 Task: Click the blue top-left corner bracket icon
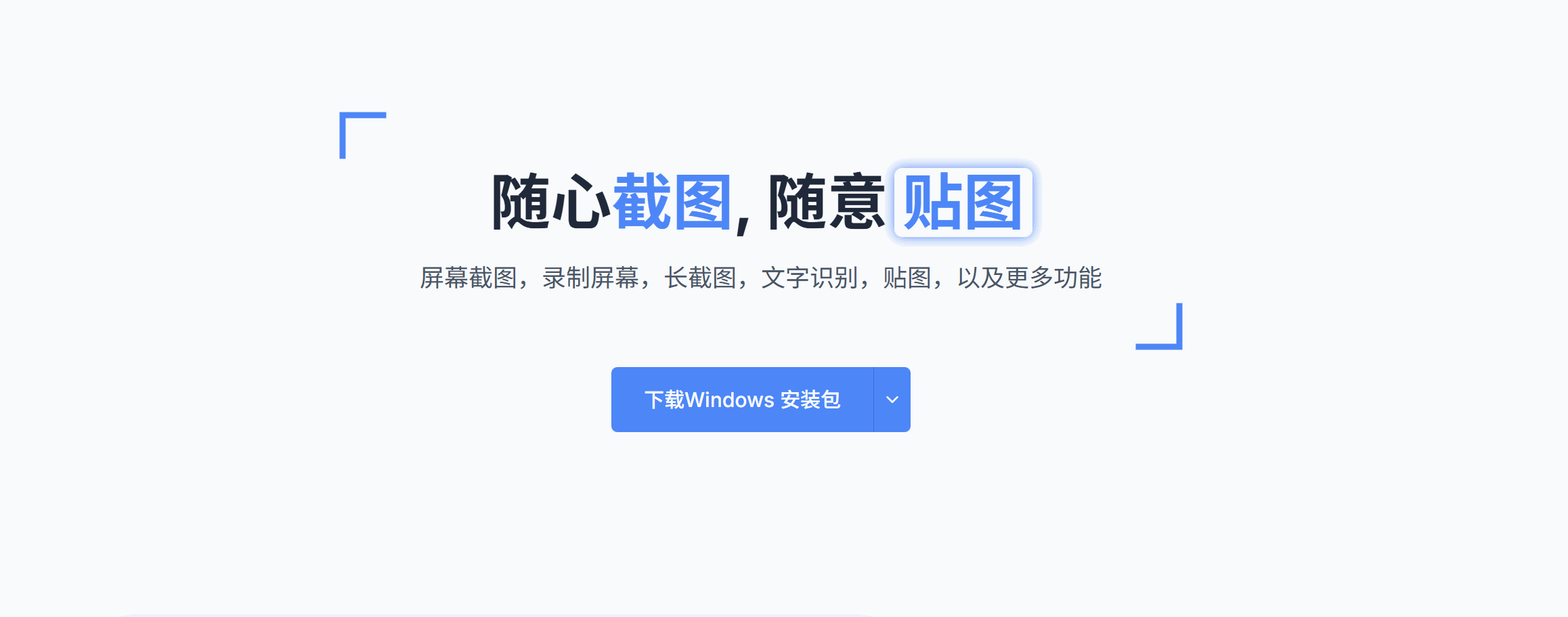pos(363,135)
